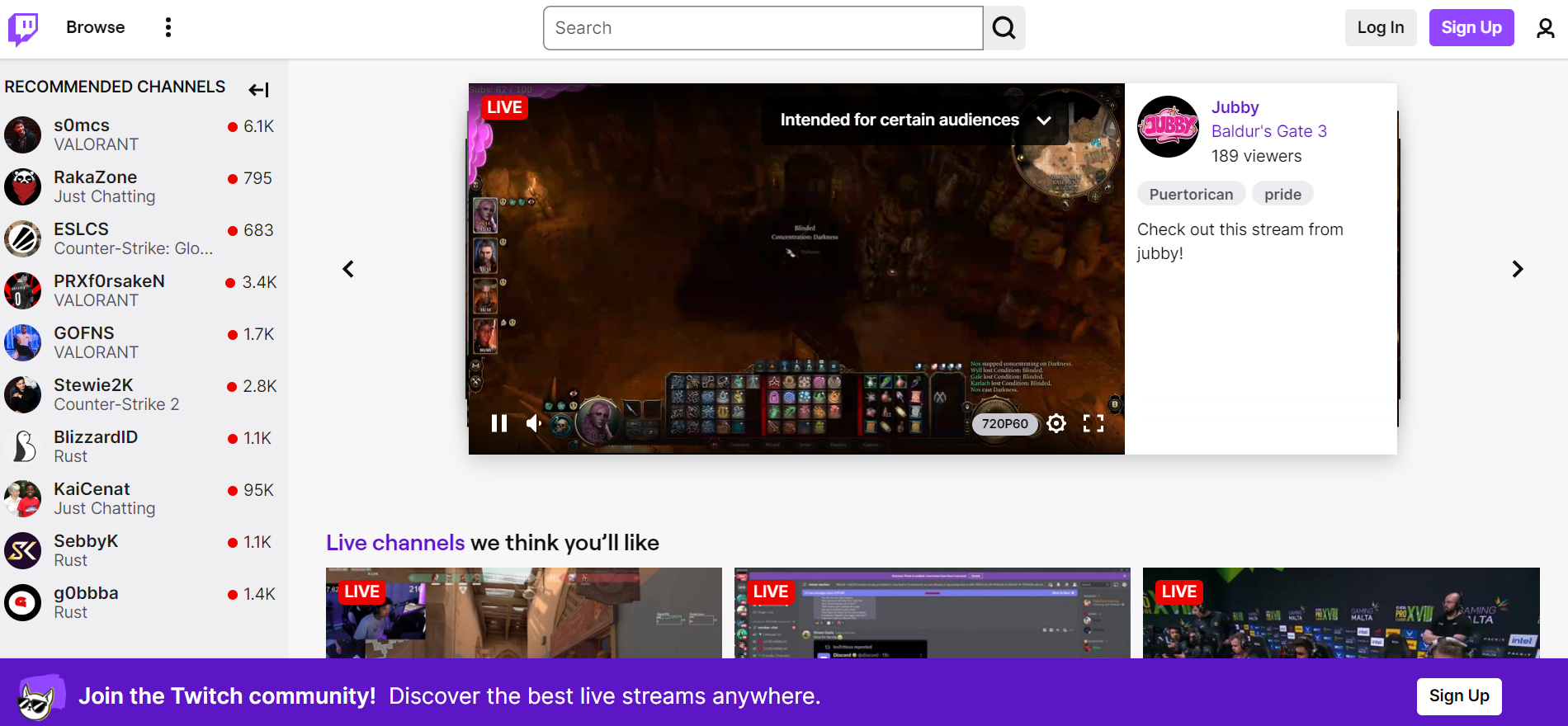Click the Search input field

tap(763, 28)
